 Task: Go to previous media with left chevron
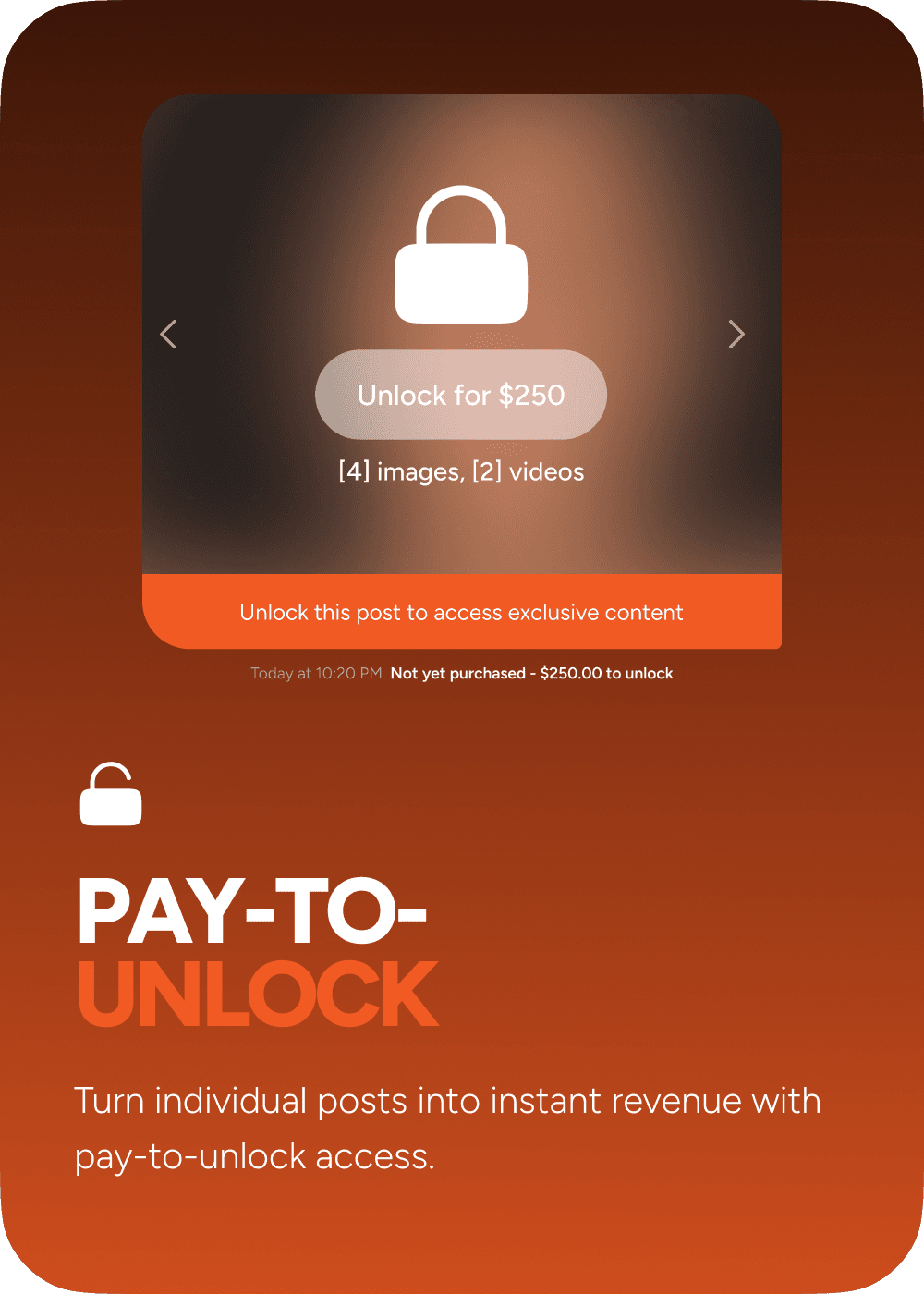[168, 334]
